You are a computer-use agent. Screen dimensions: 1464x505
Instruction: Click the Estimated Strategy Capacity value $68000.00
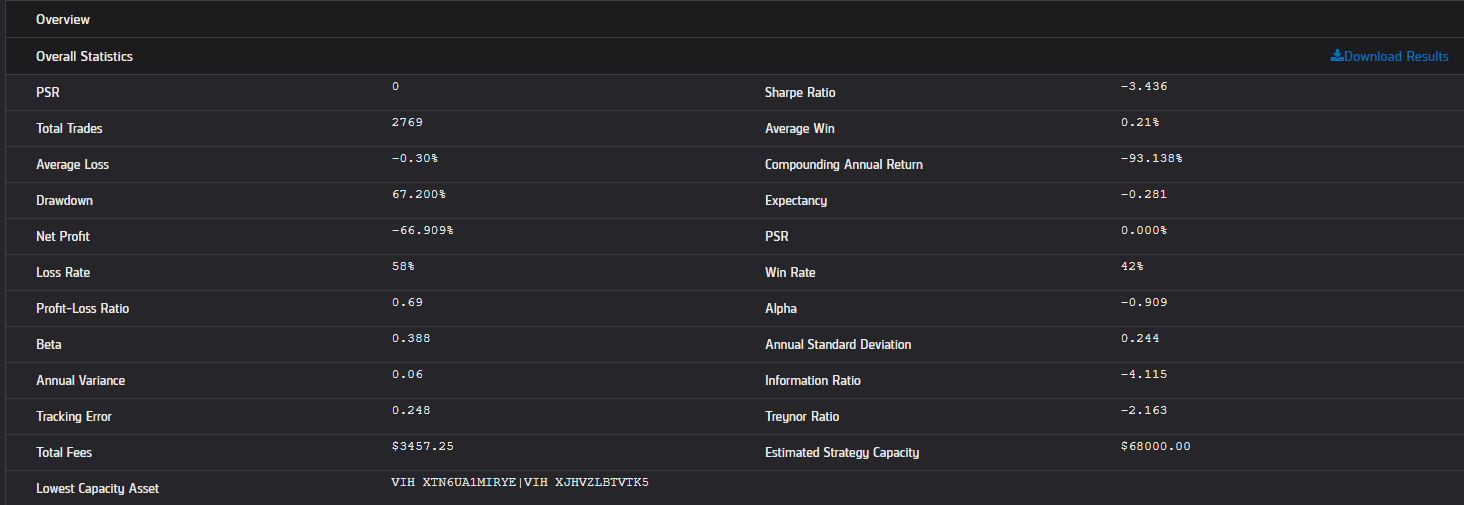pyautogui.click(x=1156, y=446)
